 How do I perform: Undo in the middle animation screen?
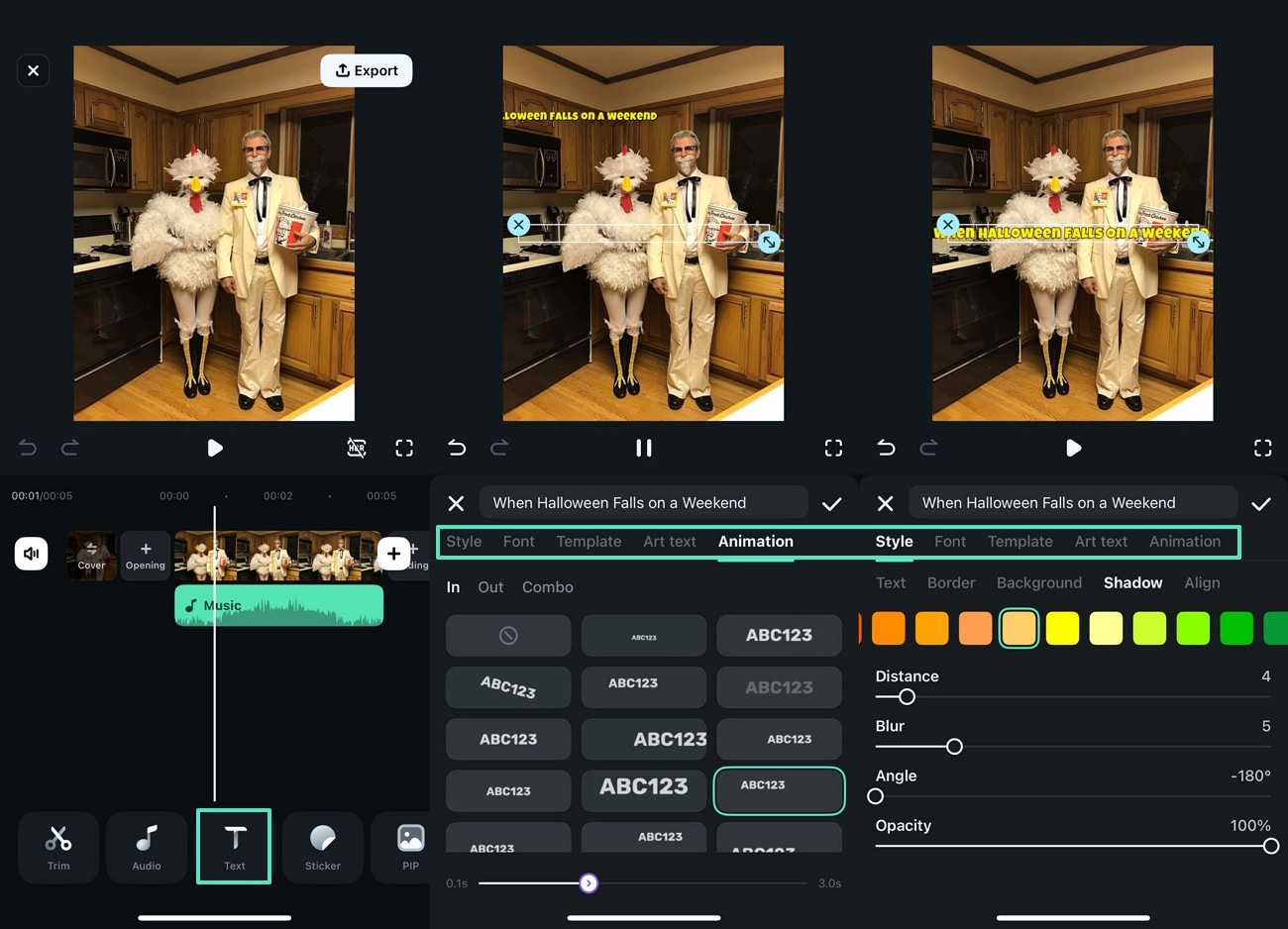(x=457, y=448)
